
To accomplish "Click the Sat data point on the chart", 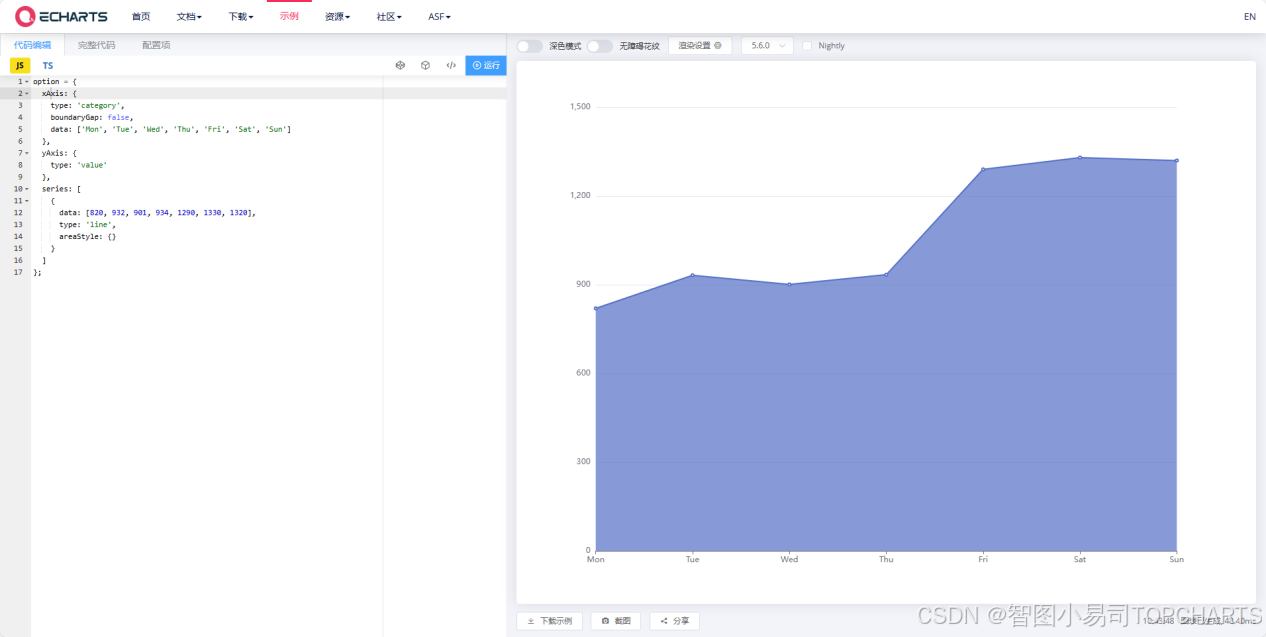I will pos(1080,157).
